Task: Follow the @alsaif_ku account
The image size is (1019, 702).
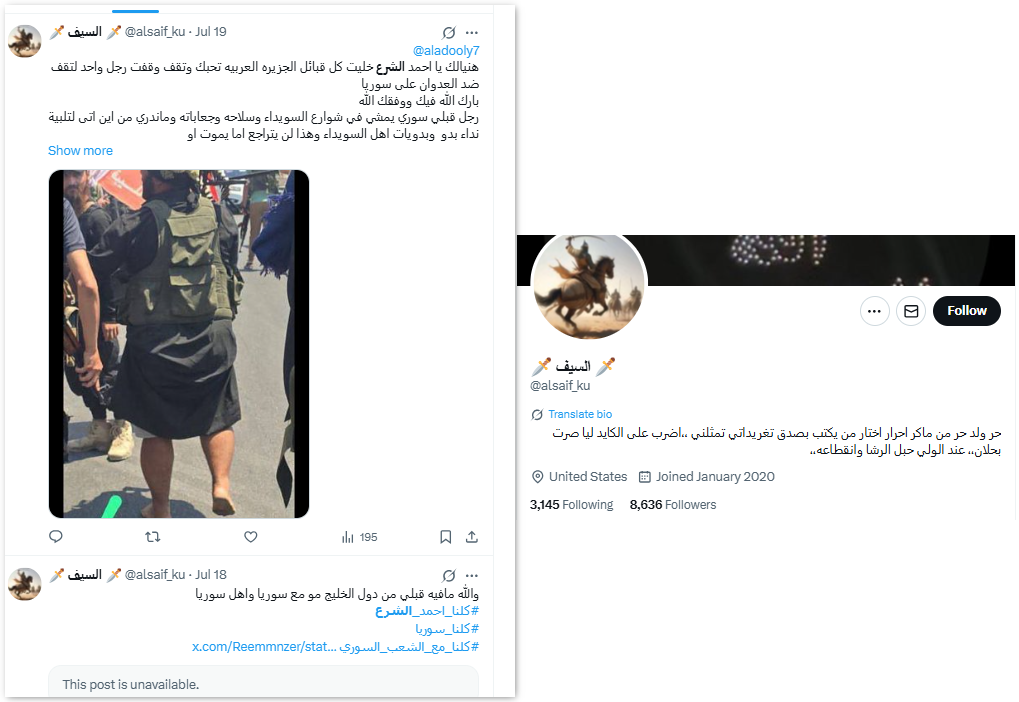Action: click(966, 311)
